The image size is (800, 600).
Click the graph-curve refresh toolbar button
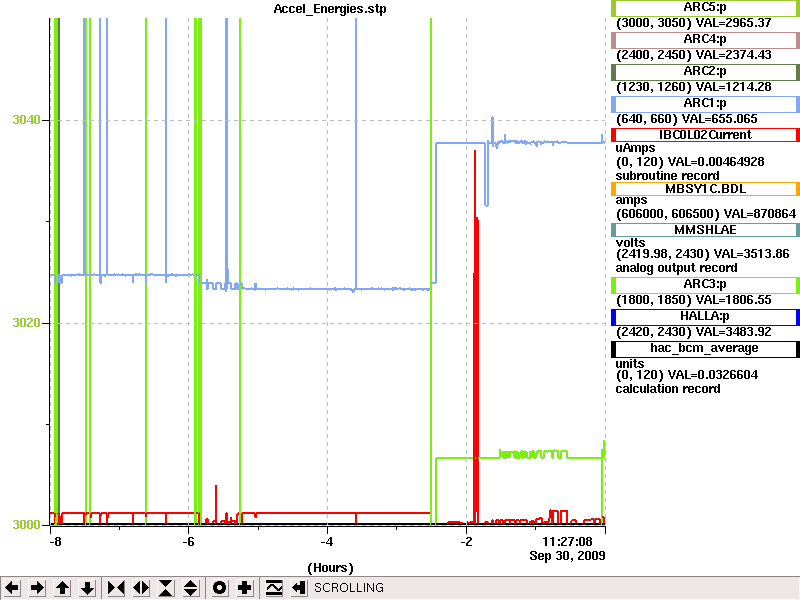(x=274, y=588)
